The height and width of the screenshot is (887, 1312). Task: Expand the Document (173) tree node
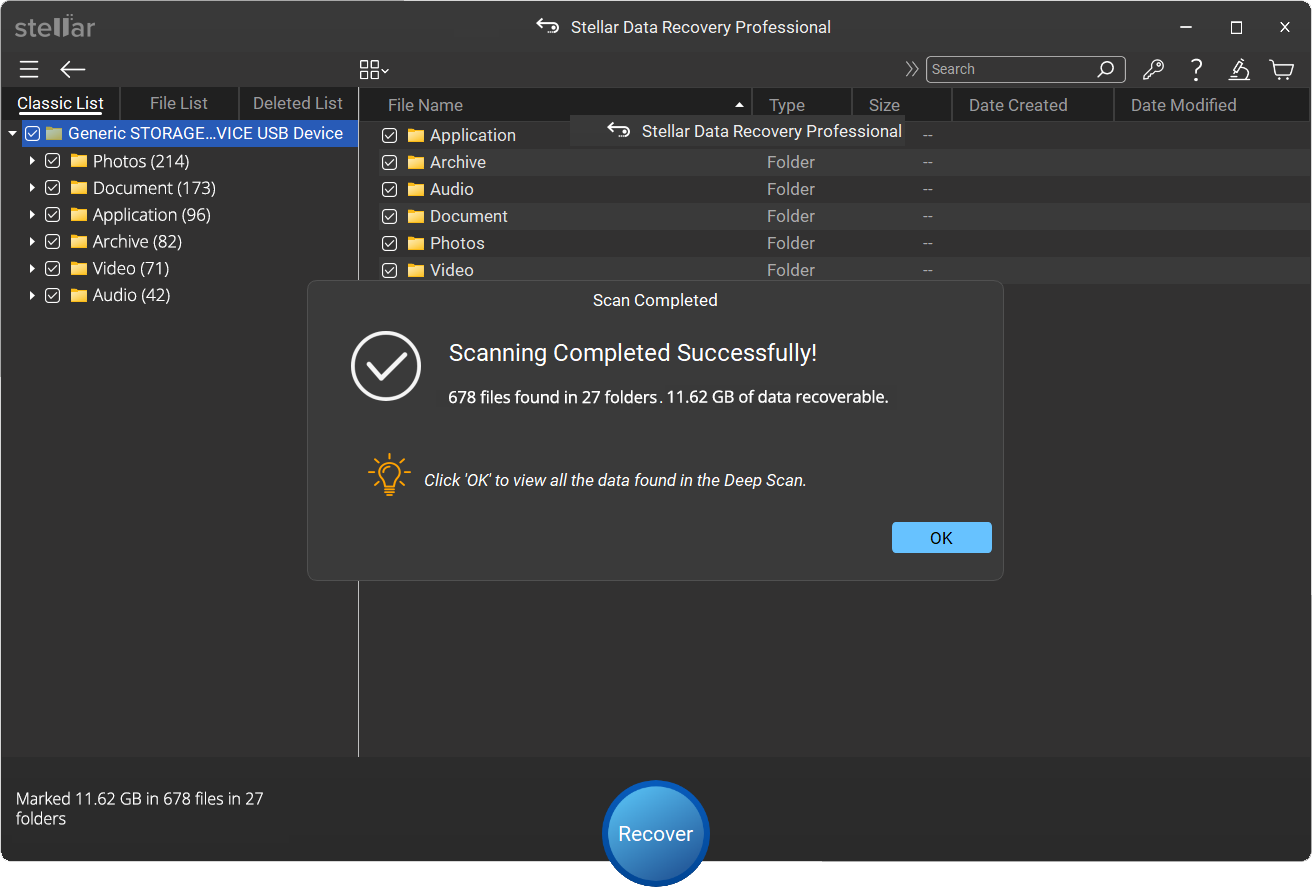[32, 188]
